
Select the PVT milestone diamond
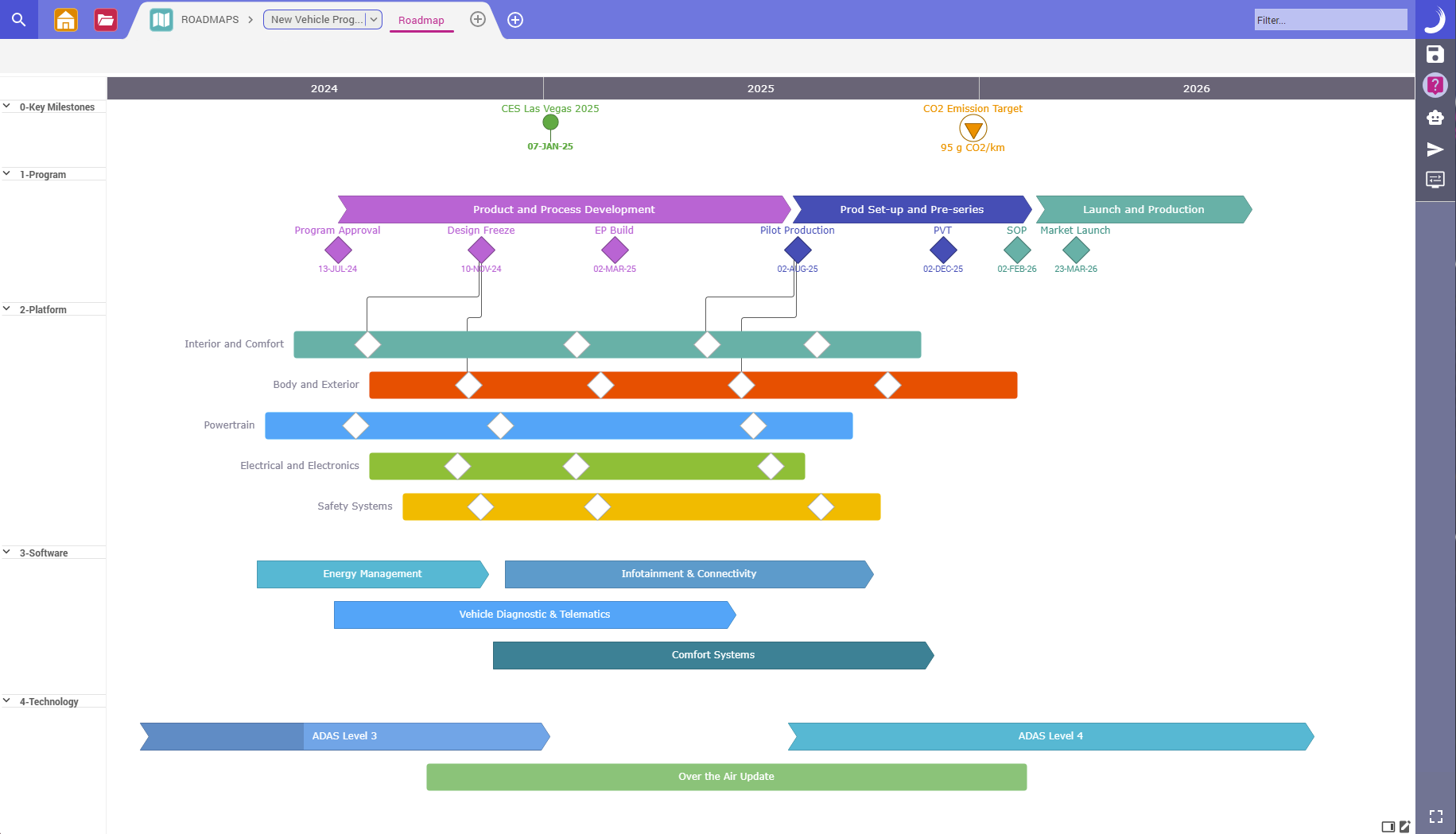[943, 250]
